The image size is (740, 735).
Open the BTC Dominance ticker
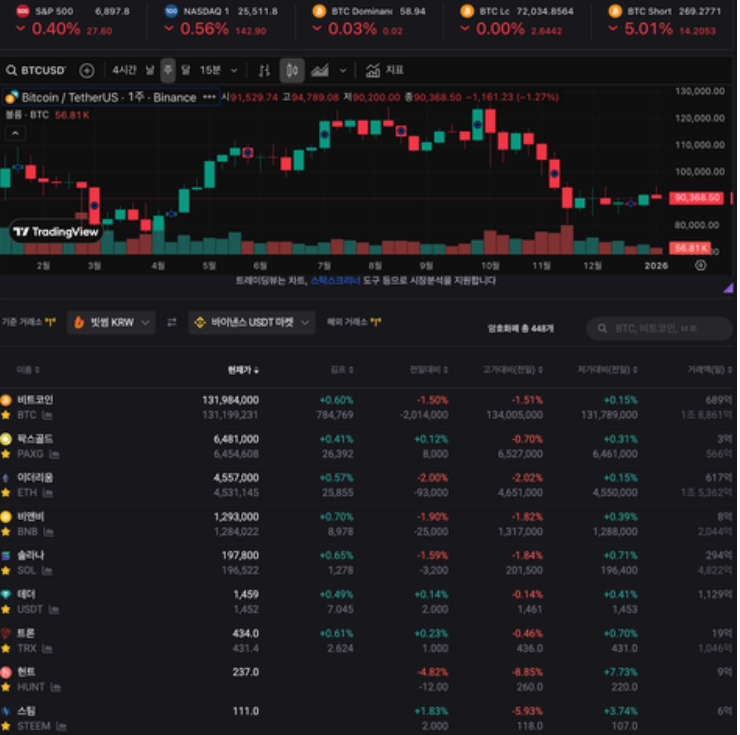(369, 21)
